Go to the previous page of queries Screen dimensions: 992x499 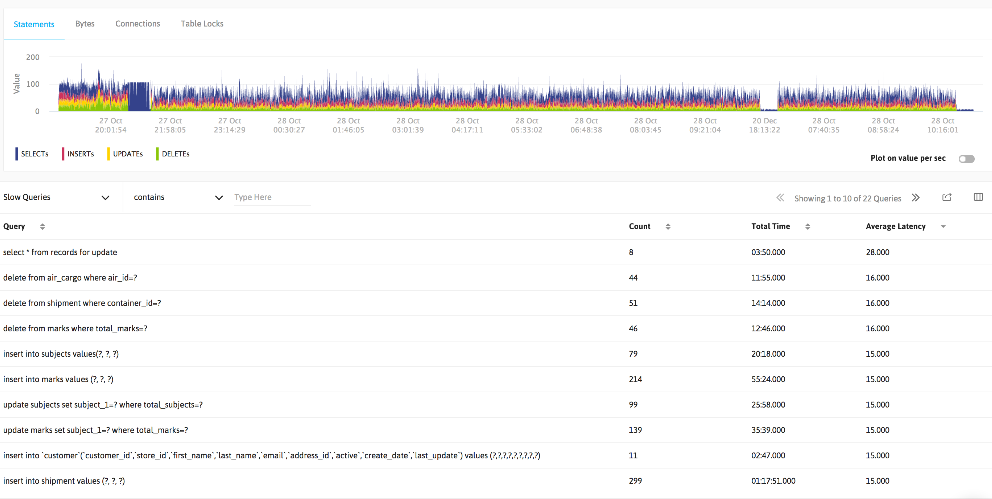[x=781, y=198]
